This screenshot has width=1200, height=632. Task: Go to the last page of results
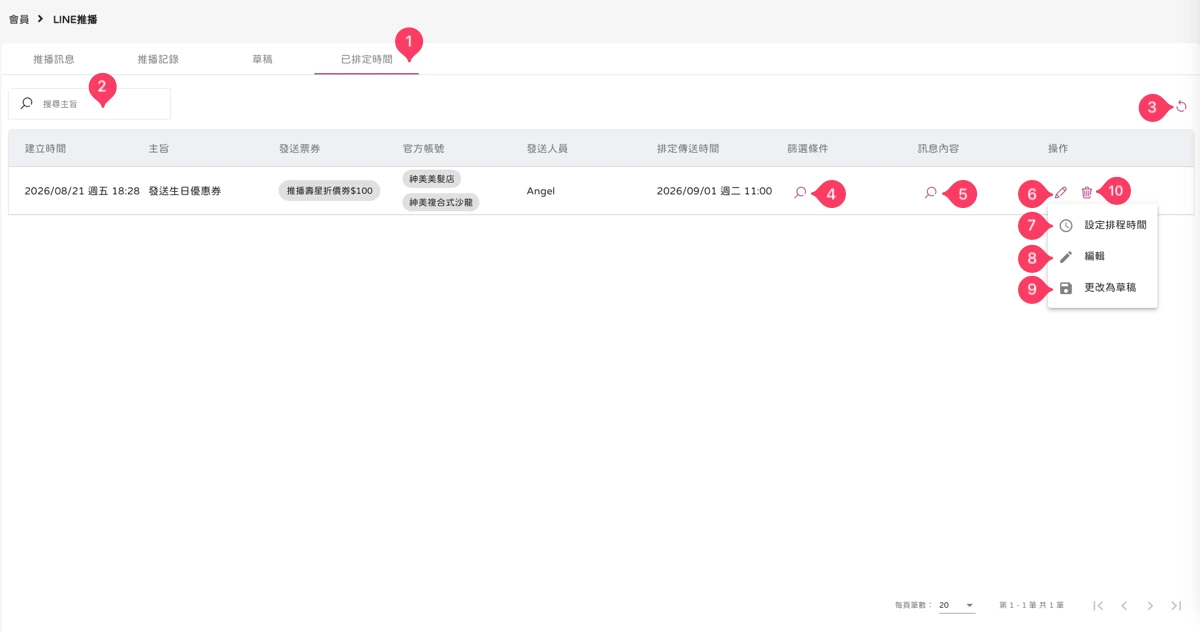click(x=1176, y=605)
